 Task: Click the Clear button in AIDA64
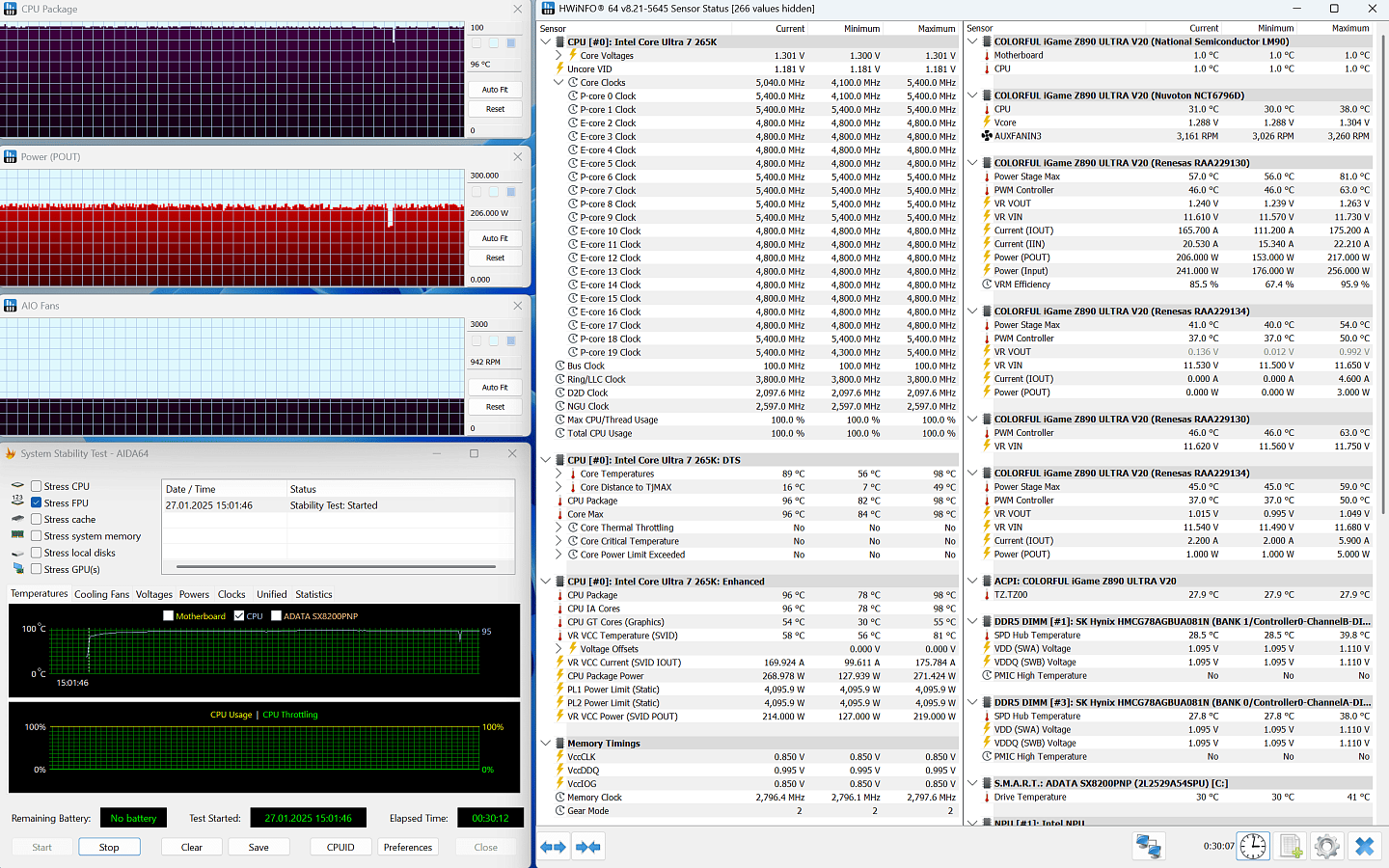pos(192,847)
